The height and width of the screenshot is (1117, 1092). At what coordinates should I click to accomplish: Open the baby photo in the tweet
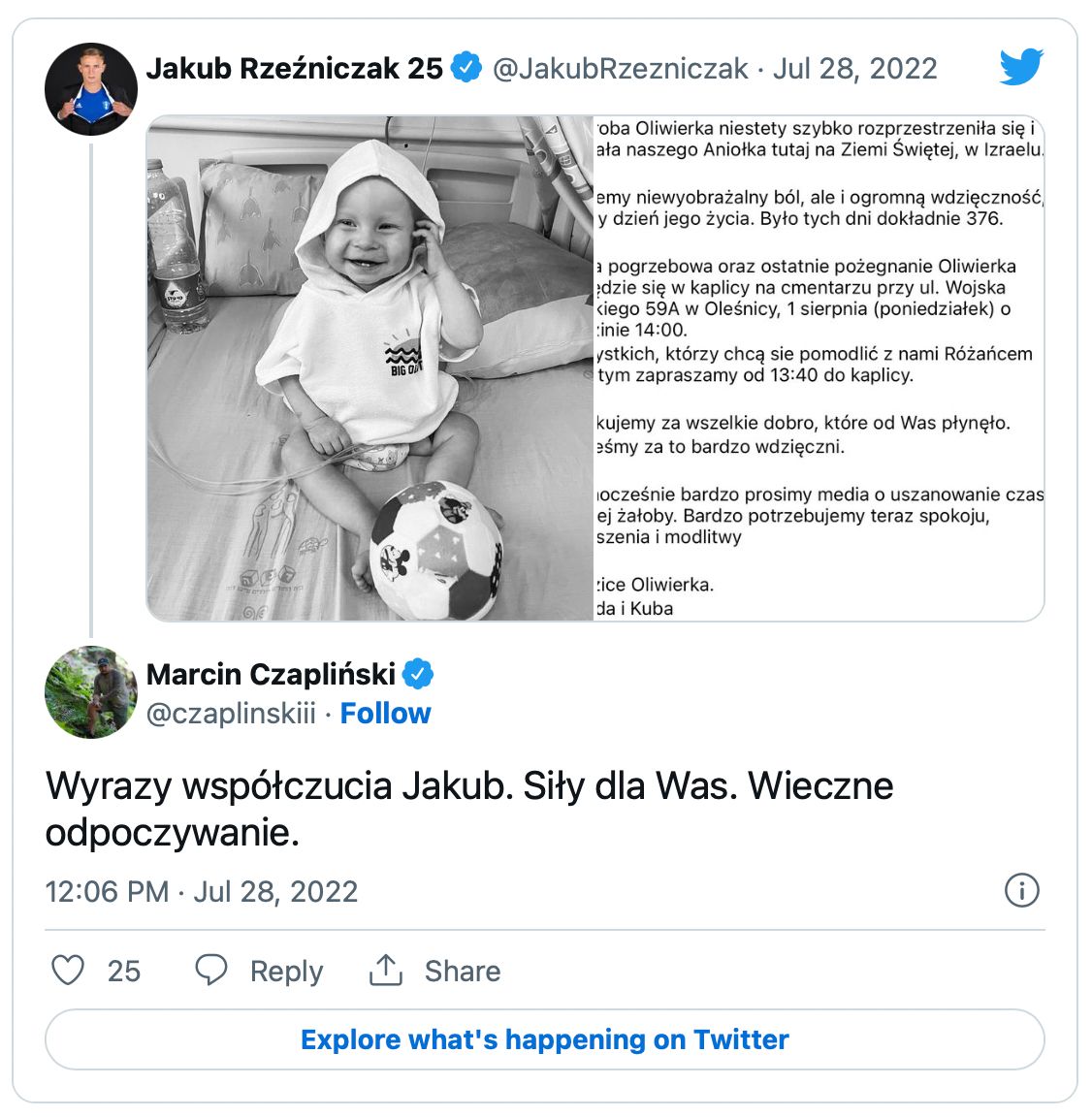coord(370,368)
